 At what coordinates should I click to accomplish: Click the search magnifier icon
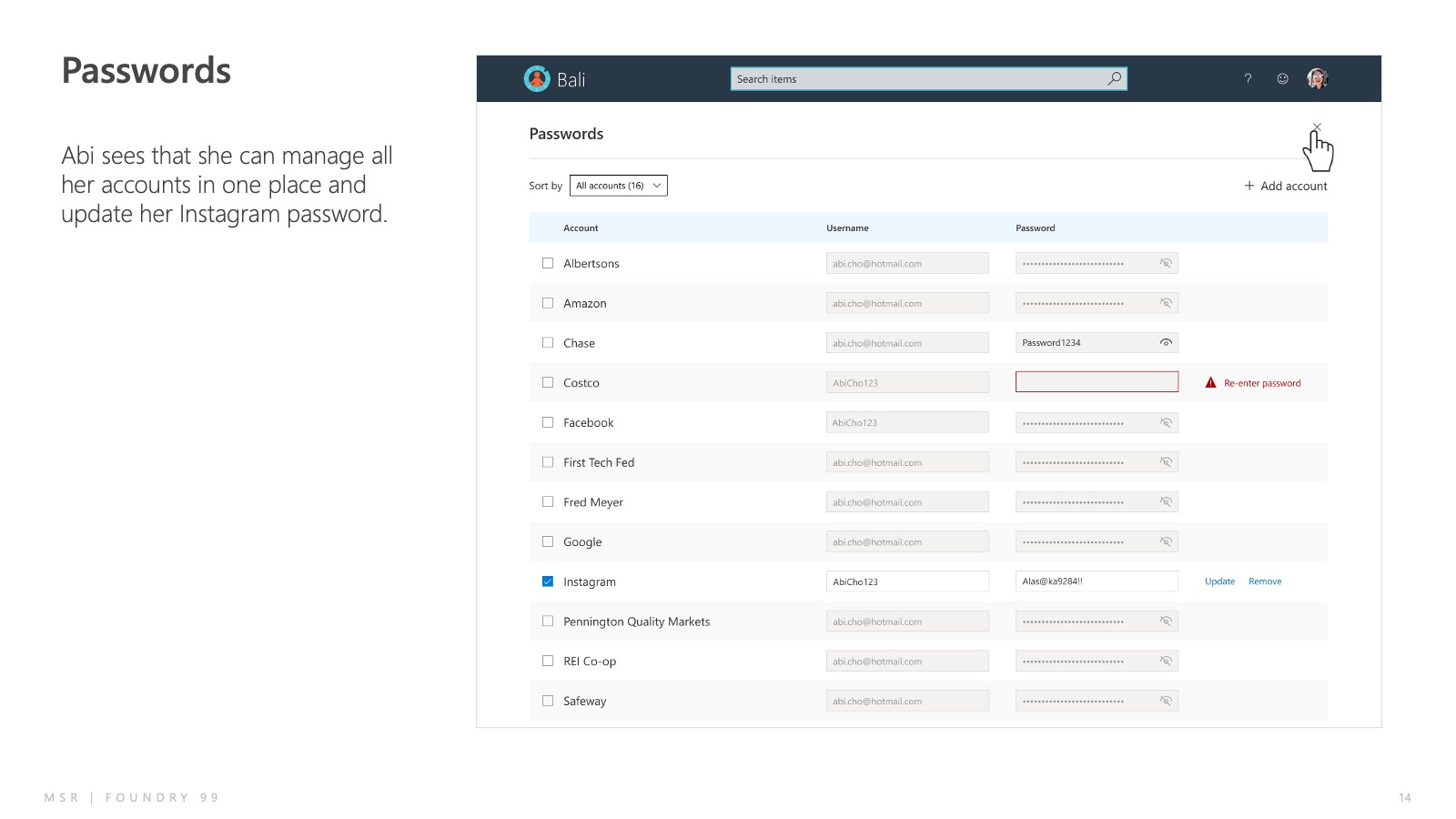pos(1114,79)
